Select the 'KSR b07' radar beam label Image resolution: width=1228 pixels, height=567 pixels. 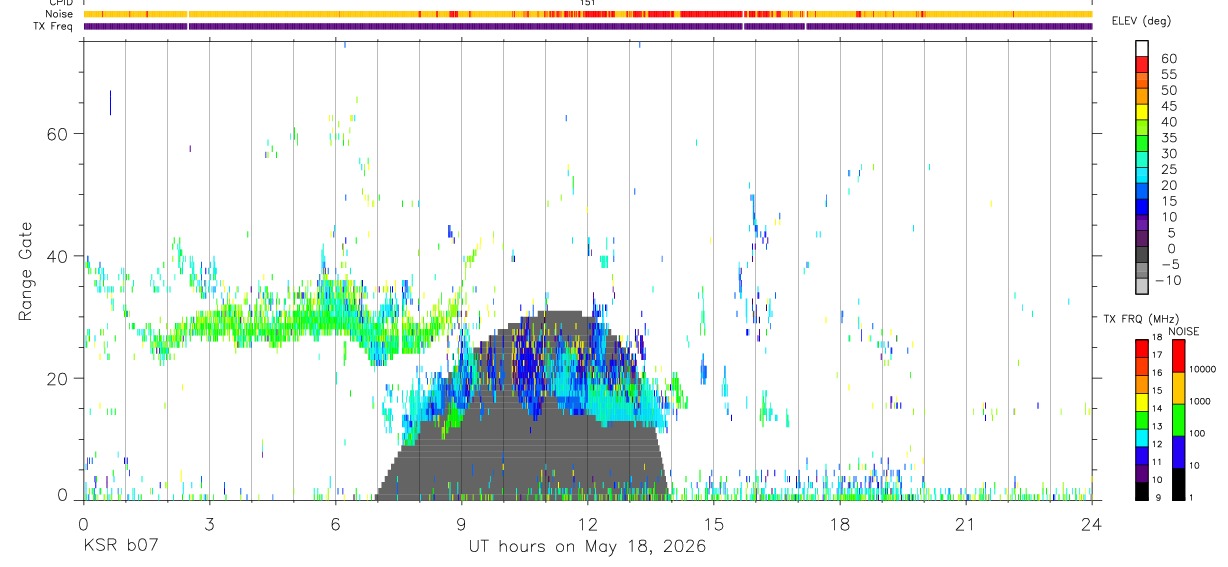tap(120, 546)
